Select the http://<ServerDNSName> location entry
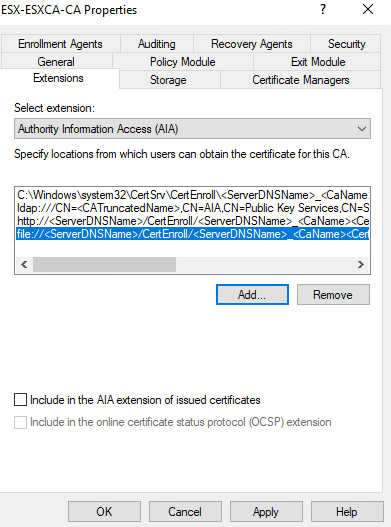The height and width of the screenshot is (527, 391). click(x=193, y=221)
